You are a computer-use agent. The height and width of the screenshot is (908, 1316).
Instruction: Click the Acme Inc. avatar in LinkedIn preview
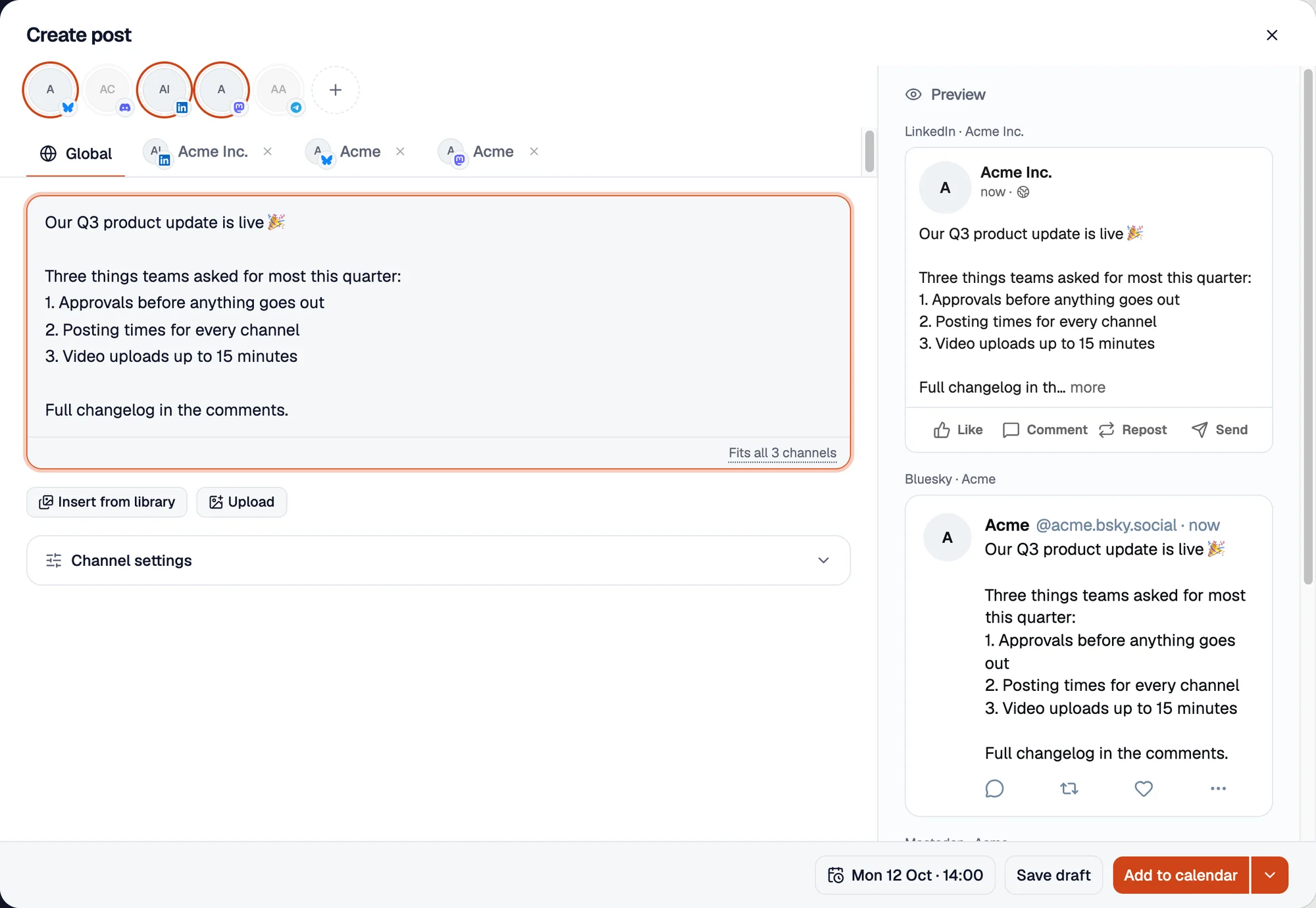945,188
